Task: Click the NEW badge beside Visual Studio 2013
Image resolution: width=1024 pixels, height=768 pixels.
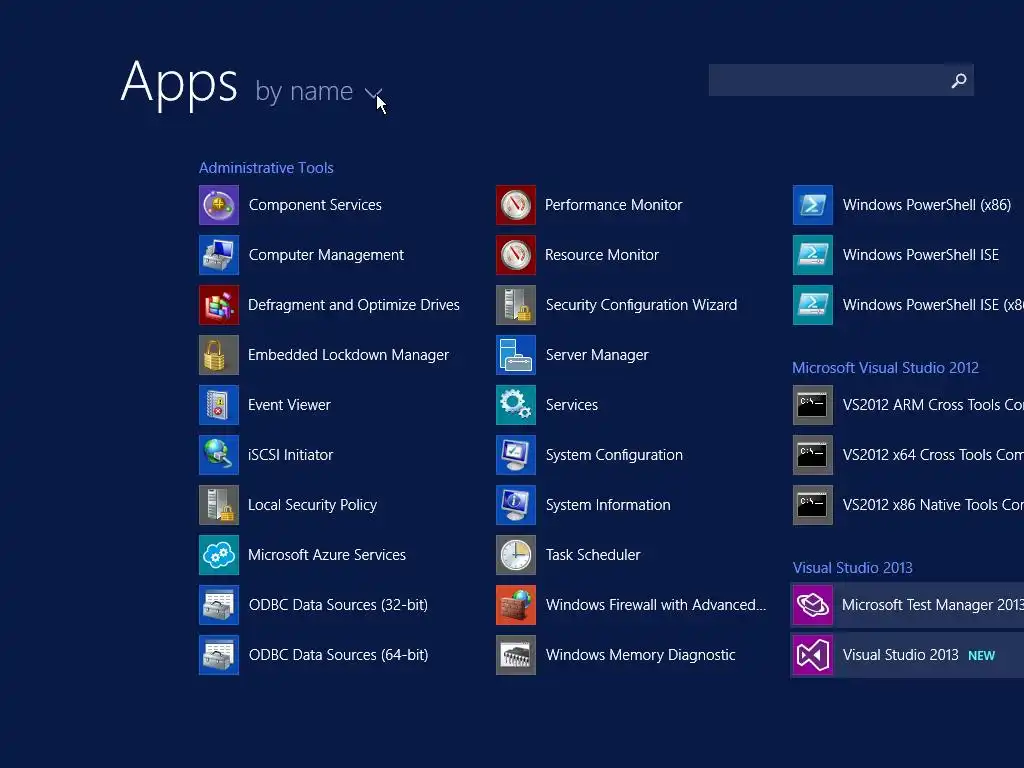Action: 982,656
